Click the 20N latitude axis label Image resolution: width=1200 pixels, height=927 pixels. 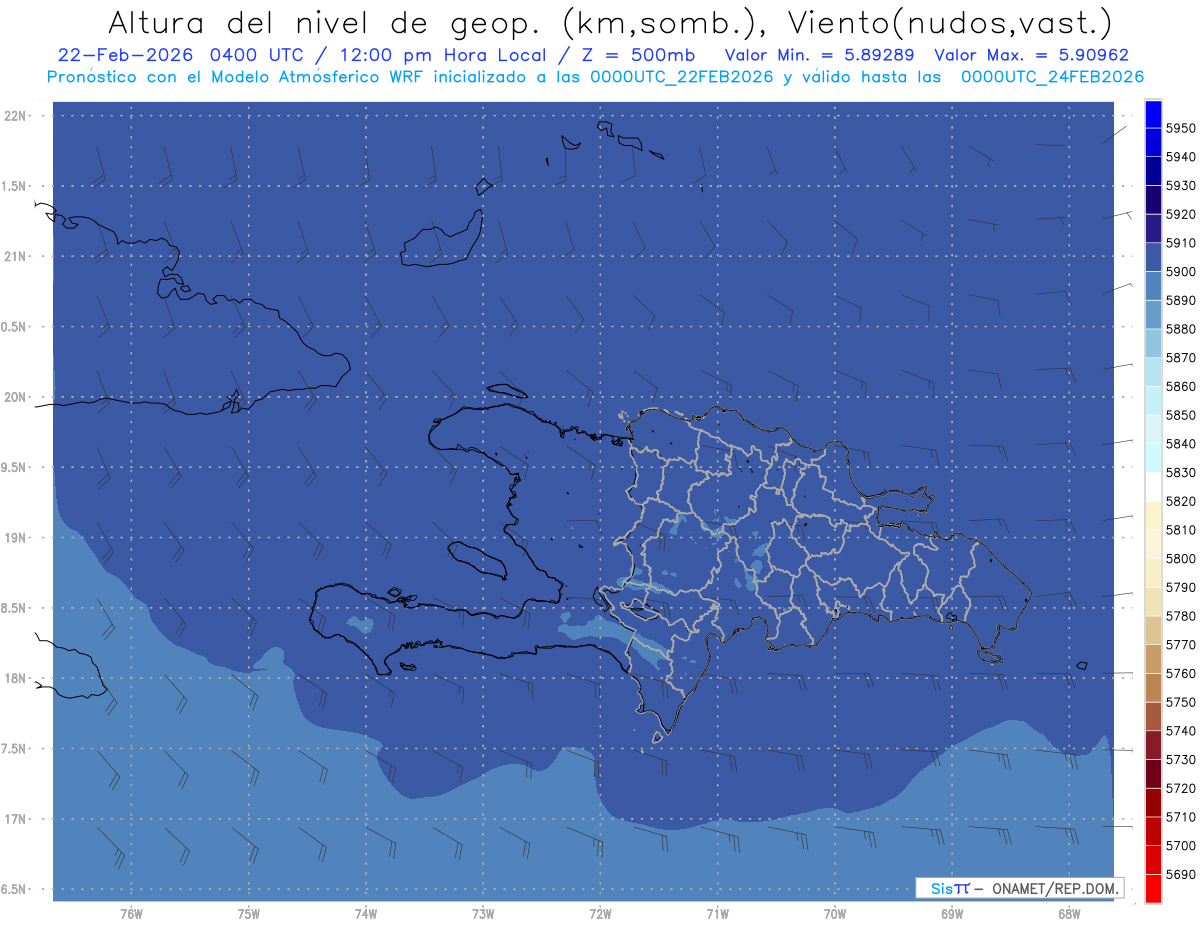pyautogui.click(x=16, y=397)
